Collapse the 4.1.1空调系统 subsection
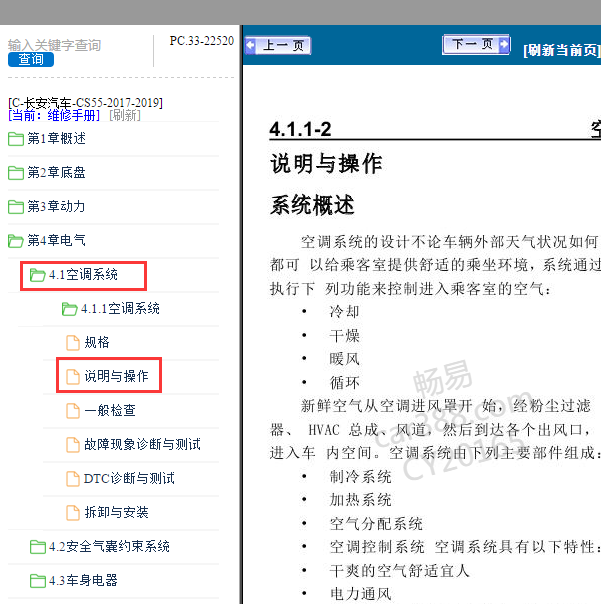The width and height of the screenshot is (601, 604). pos(120,309)
